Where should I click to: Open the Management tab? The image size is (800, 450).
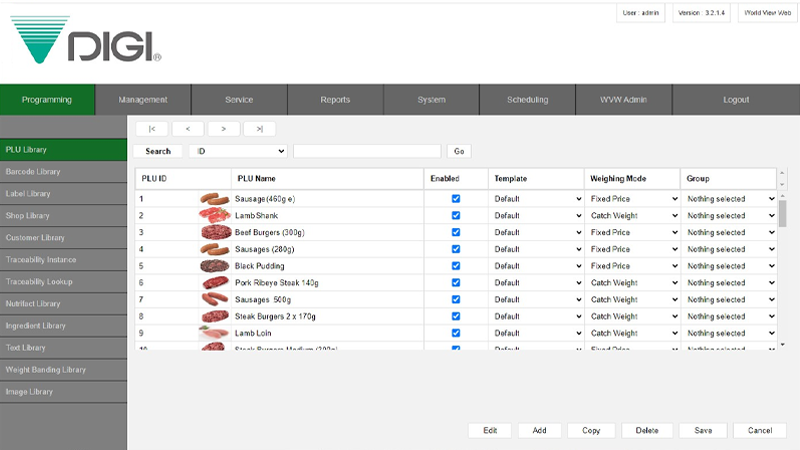(143, 100)
